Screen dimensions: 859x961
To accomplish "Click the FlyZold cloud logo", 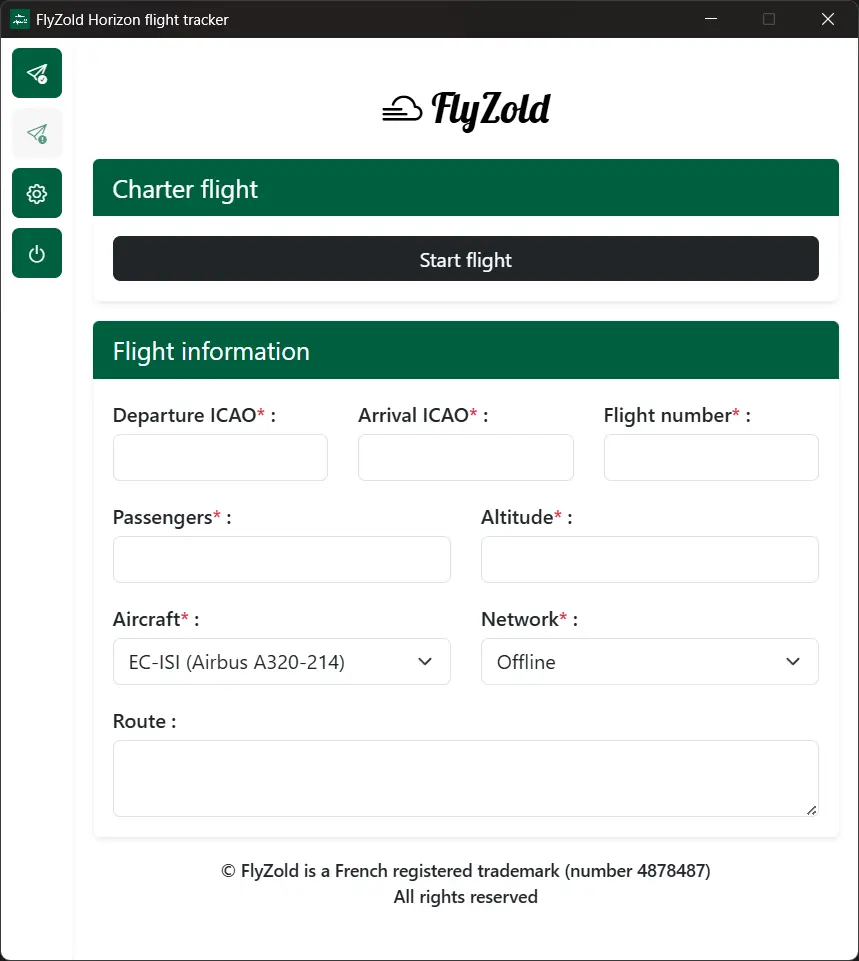I will coord(466,109).
